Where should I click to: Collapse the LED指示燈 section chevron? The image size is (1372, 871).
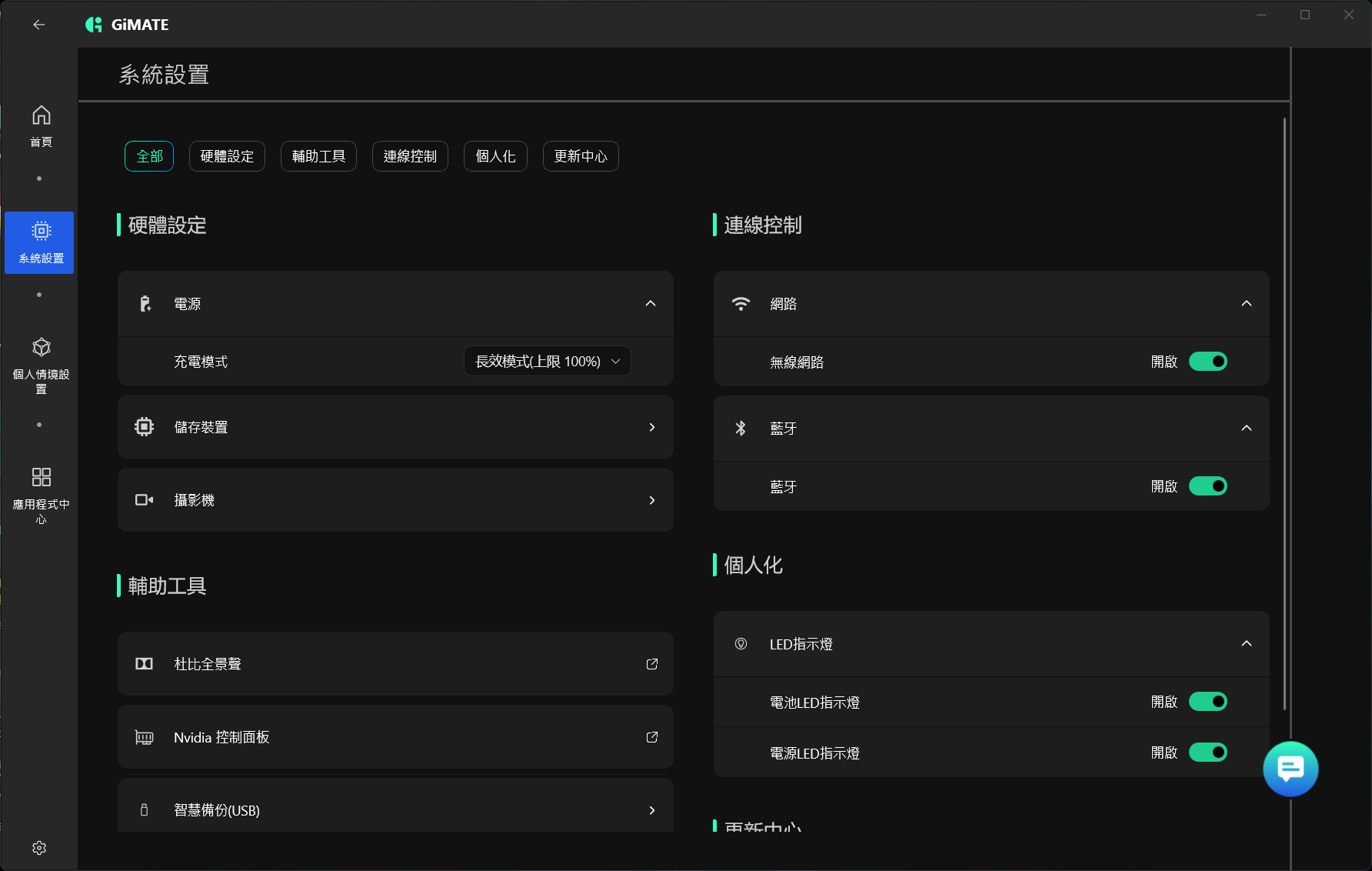(x=1247, y=644)
